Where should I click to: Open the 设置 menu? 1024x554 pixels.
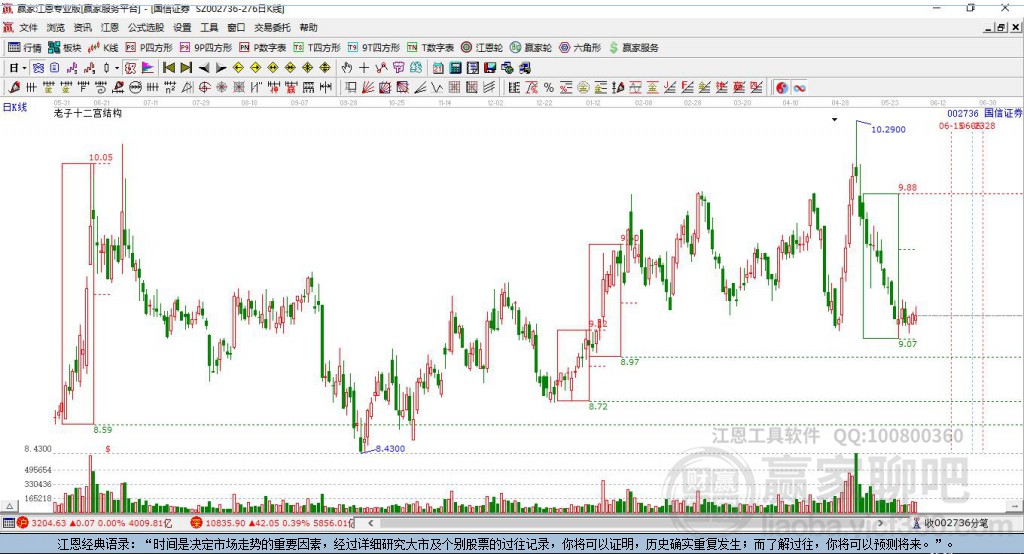point(182,27)
